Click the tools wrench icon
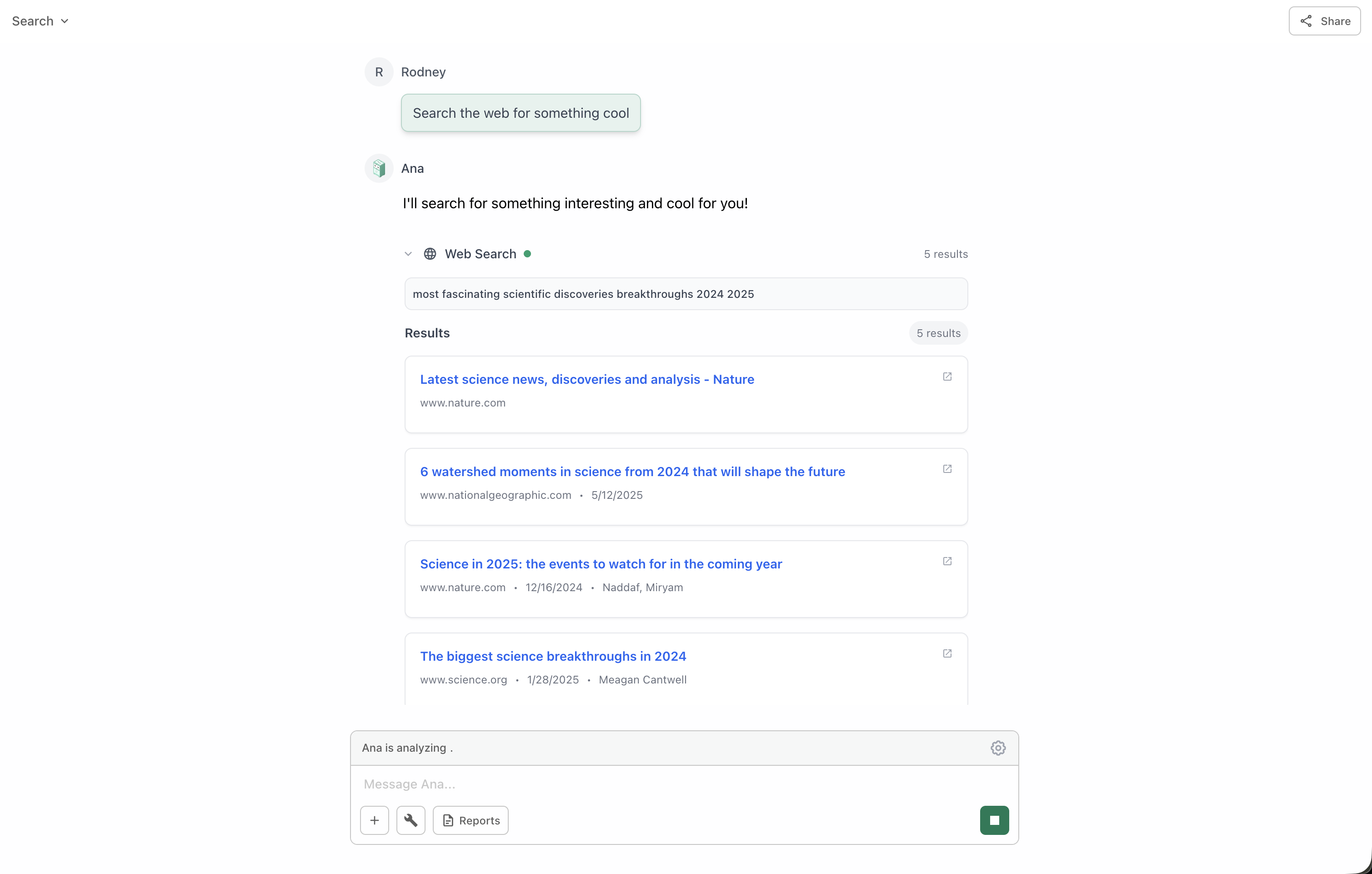This screenshot has width=1372, height=874. pos(411,820)
